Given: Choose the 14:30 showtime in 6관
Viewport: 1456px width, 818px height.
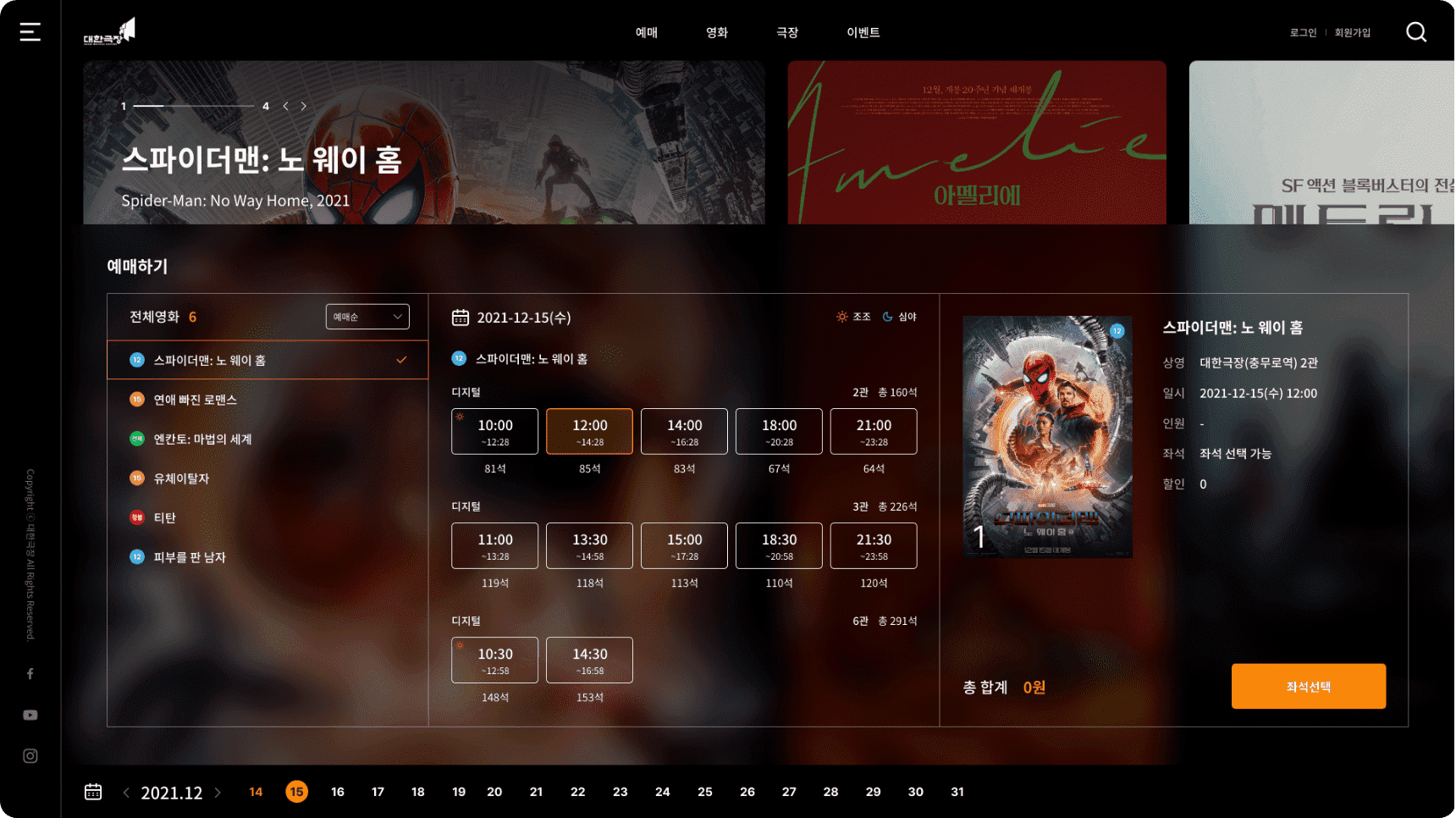Looking at the screenshot, I should (x=590, y=660).
